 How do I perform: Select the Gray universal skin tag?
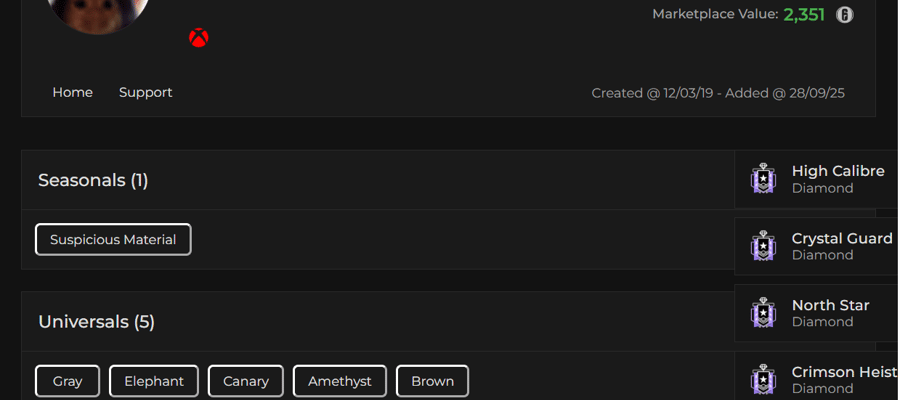[67, 381]
